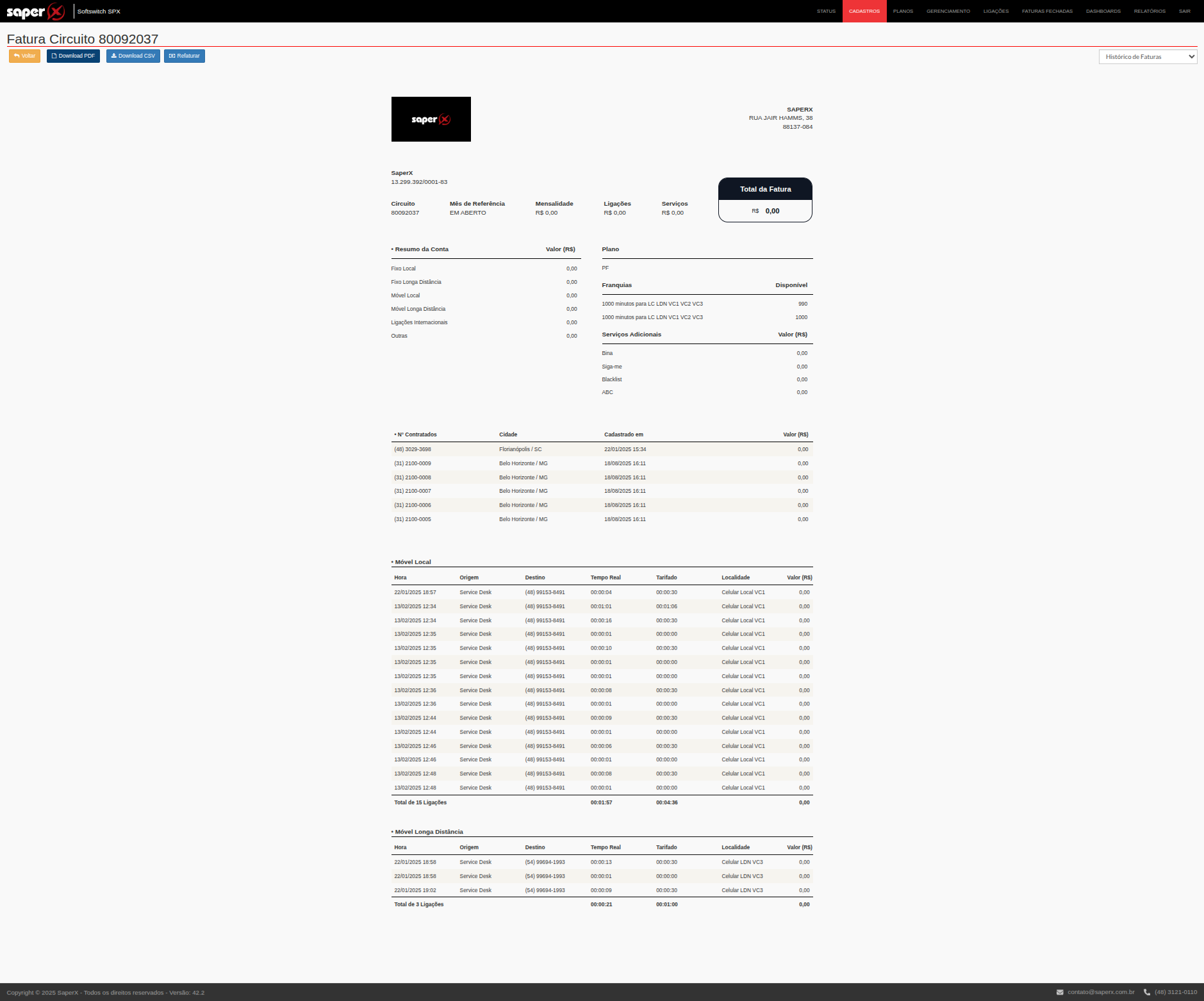The image size is (1204, 1001).
Task: Click the SaperX invoice logo image
Action: click(431, 119)
